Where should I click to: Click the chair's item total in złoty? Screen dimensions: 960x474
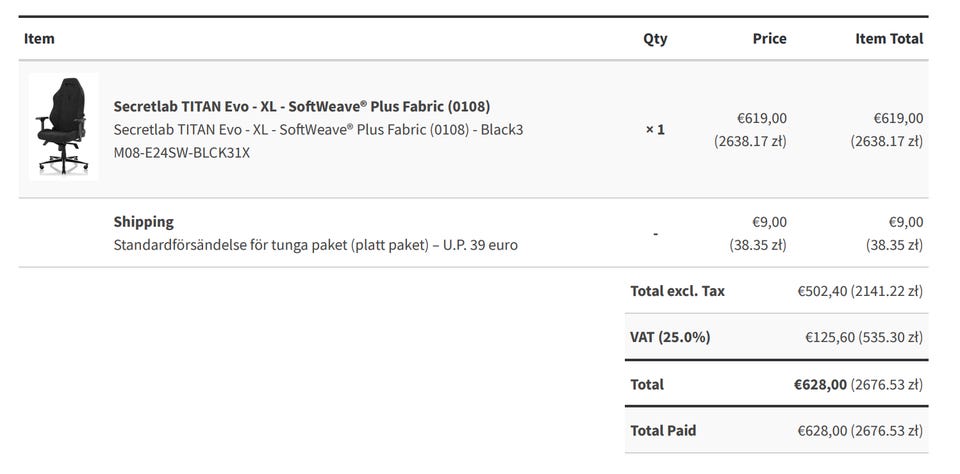click(887, 141)
